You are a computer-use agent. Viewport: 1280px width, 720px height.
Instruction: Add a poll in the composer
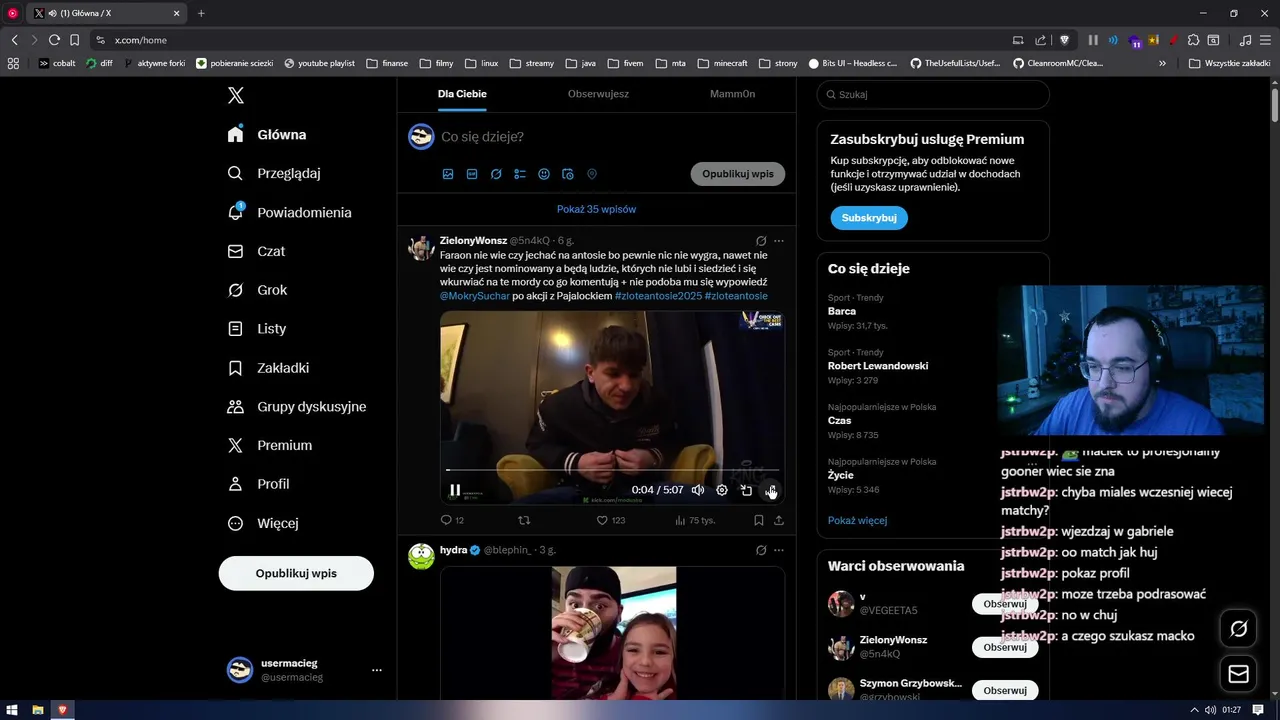[x=520, y=174]
